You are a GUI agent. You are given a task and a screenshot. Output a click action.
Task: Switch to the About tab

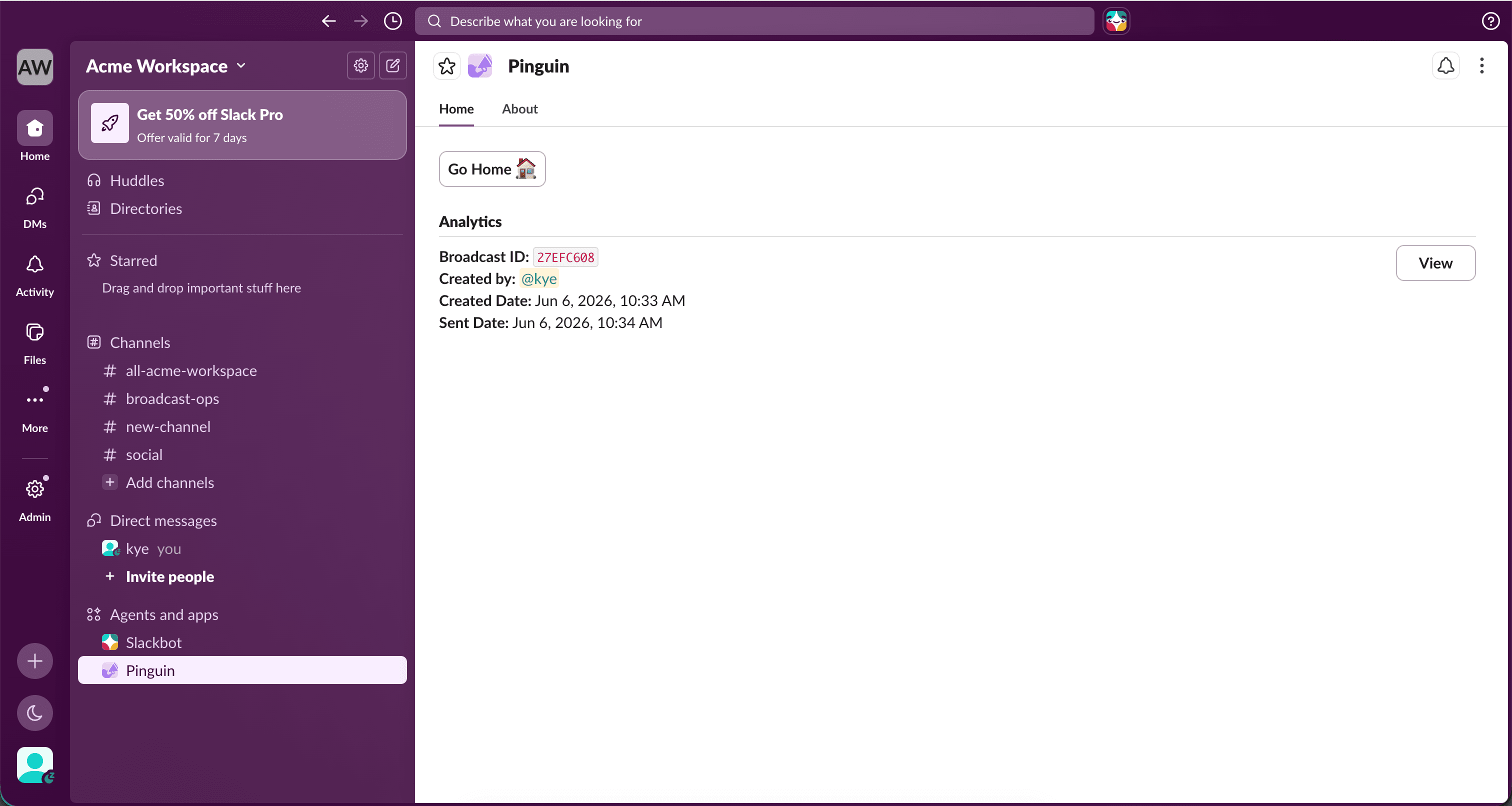pyautogui.click(x=519, y=109)
